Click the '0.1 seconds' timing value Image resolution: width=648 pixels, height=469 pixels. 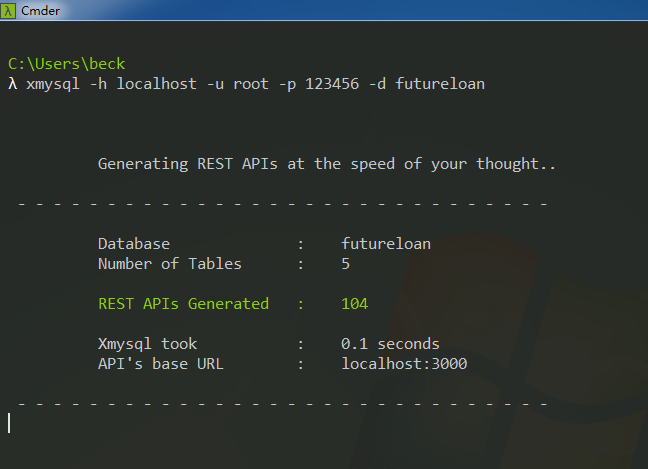[390, 344]
